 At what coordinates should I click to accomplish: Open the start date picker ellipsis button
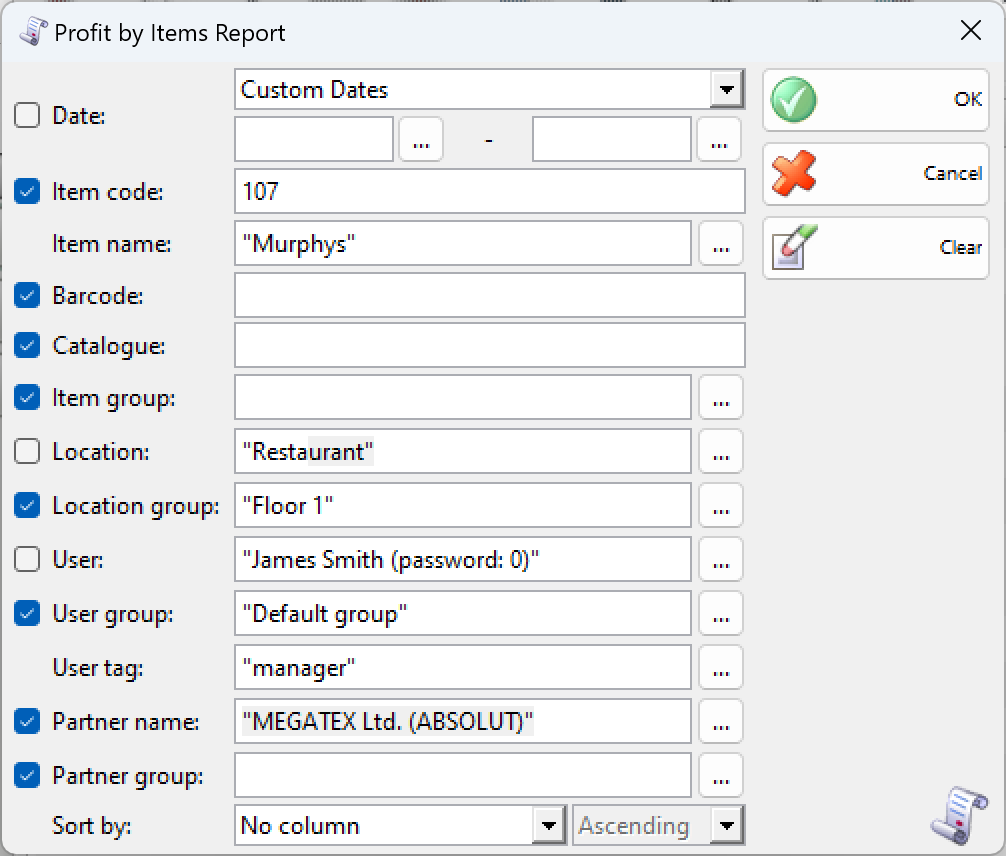tap(421, 140)
